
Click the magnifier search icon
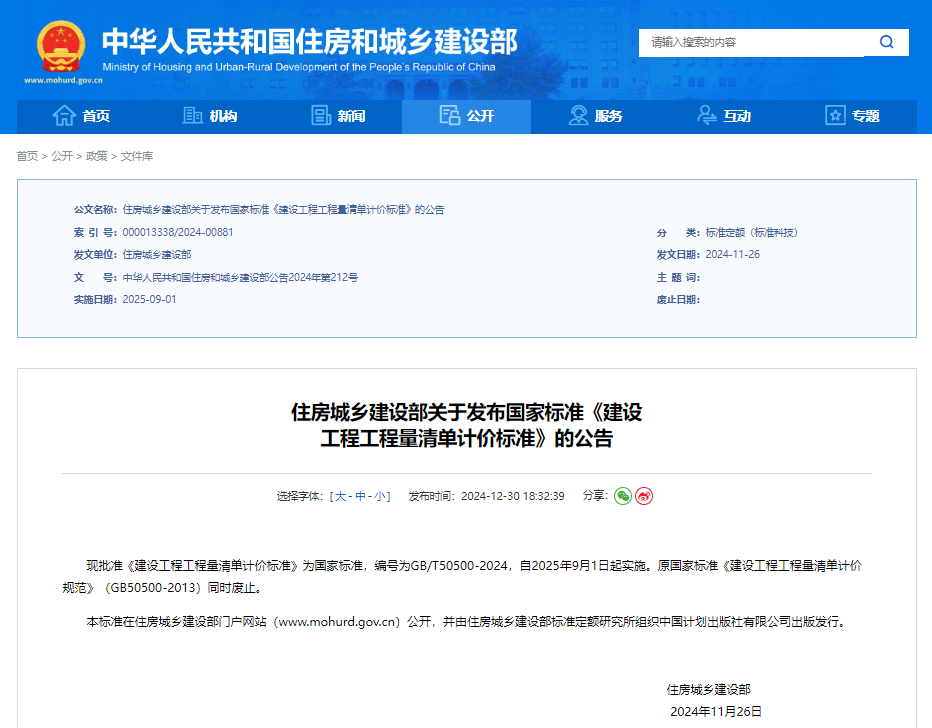(x=886, y=42)
